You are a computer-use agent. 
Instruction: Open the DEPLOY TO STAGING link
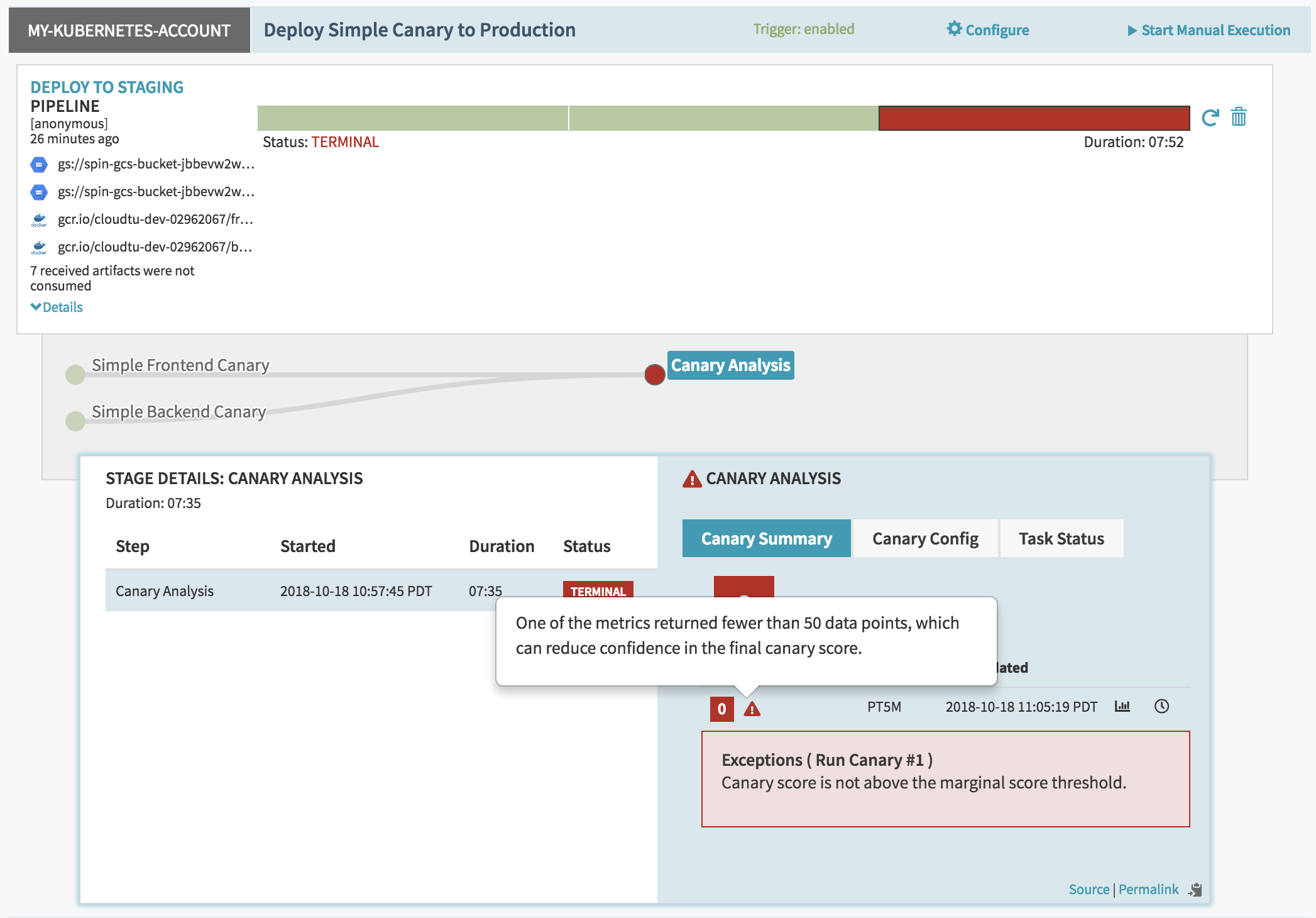click(107, 87)
